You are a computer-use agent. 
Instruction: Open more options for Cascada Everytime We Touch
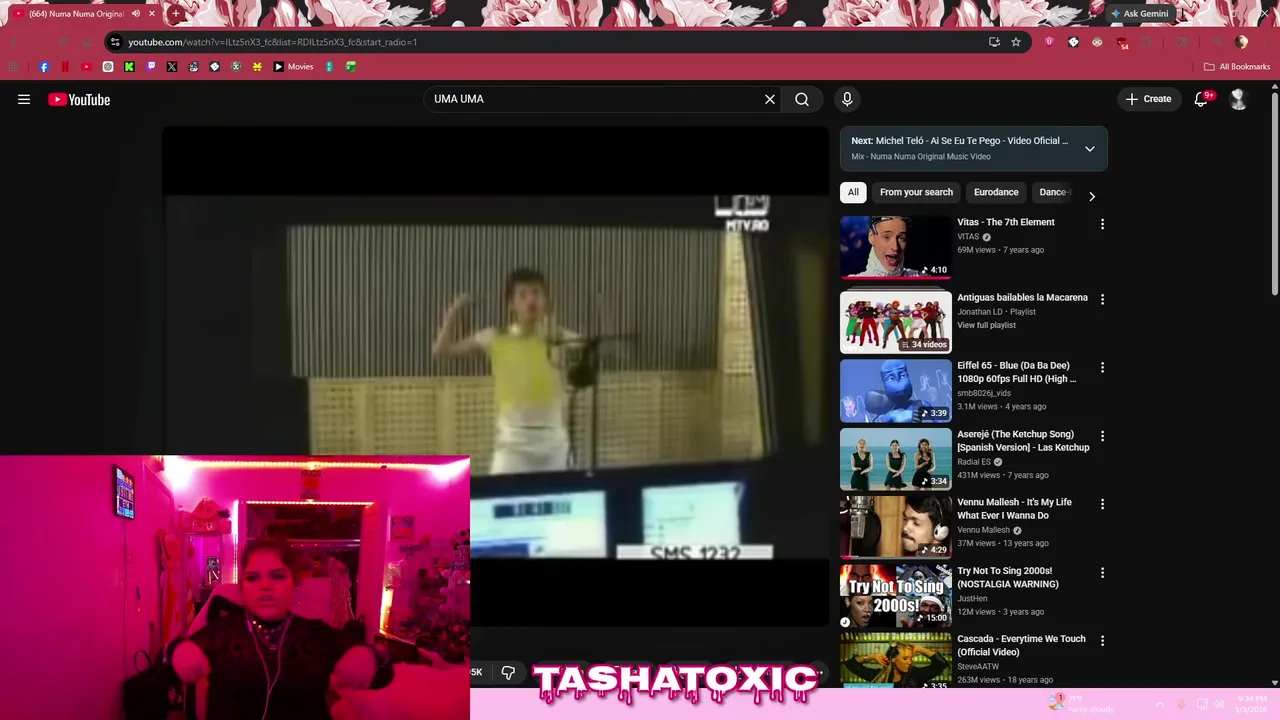tap(1102, 640)
